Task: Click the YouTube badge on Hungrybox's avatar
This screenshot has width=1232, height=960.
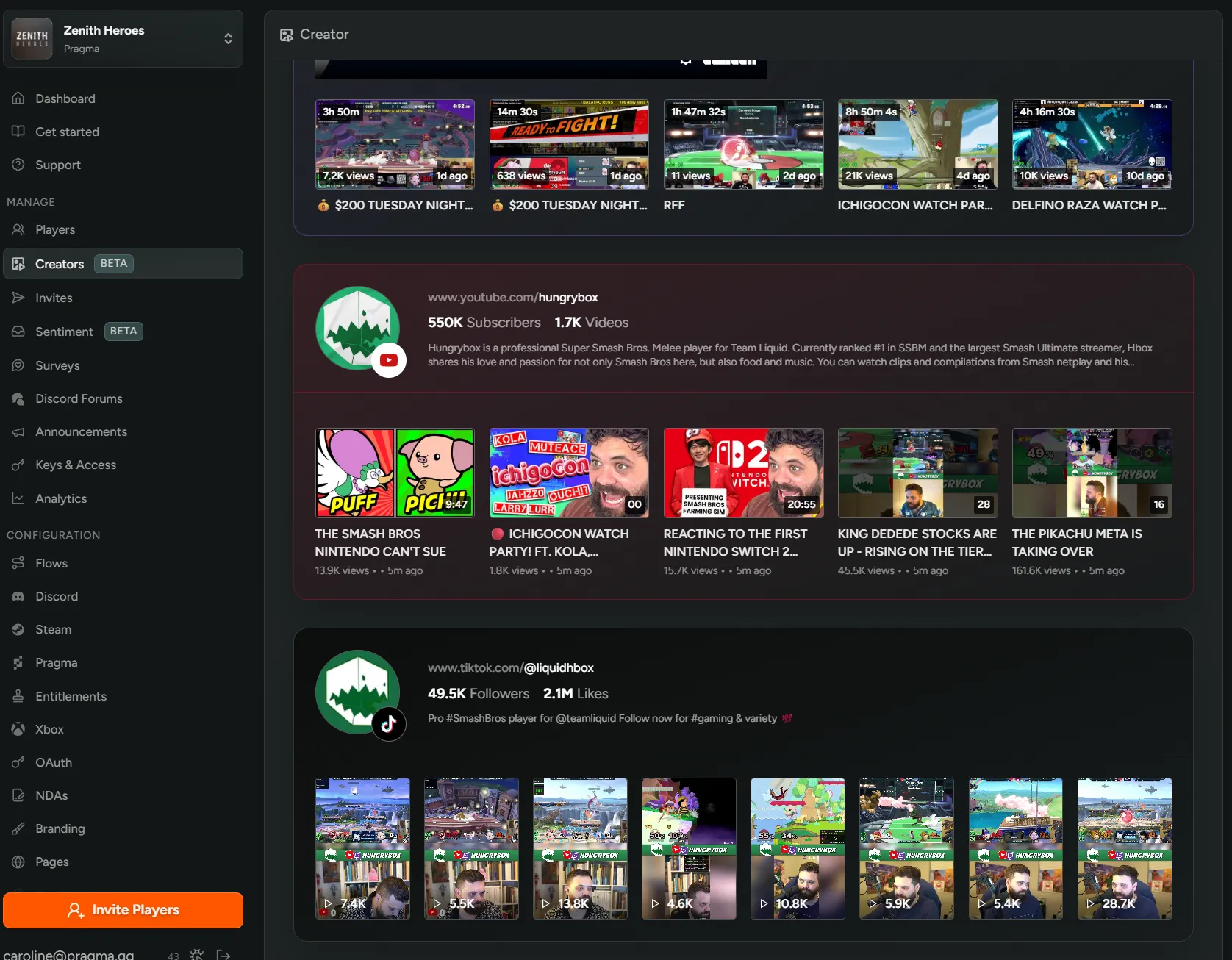Action: [x=388, y=360]
